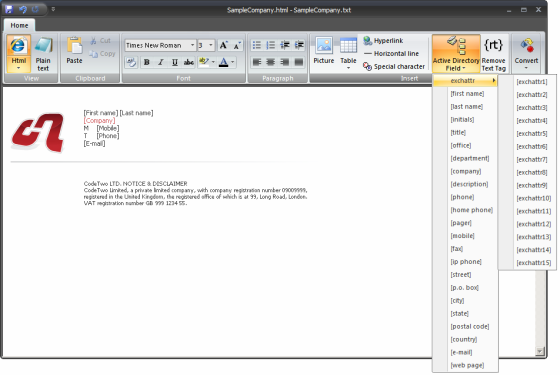Insert a numbered list
This screenshot has width=560, height=375.
pos(270,45)
